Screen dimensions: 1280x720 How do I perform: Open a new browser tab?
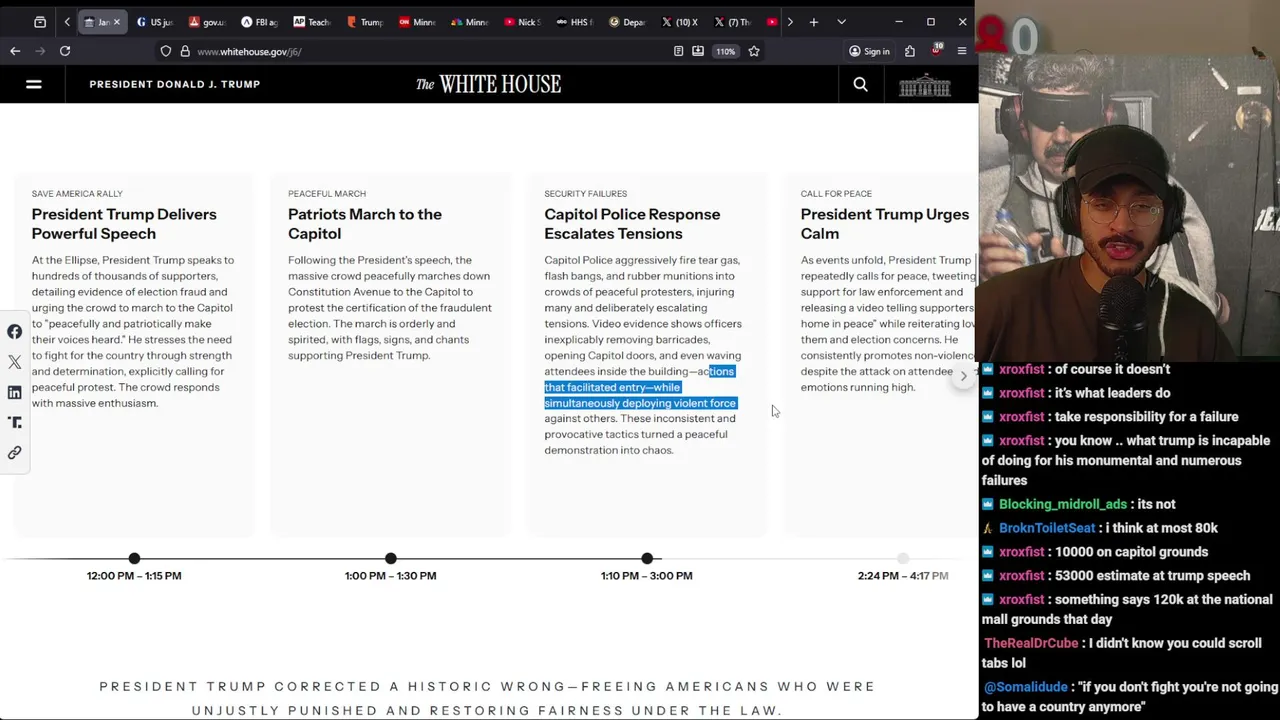[814, 22]
